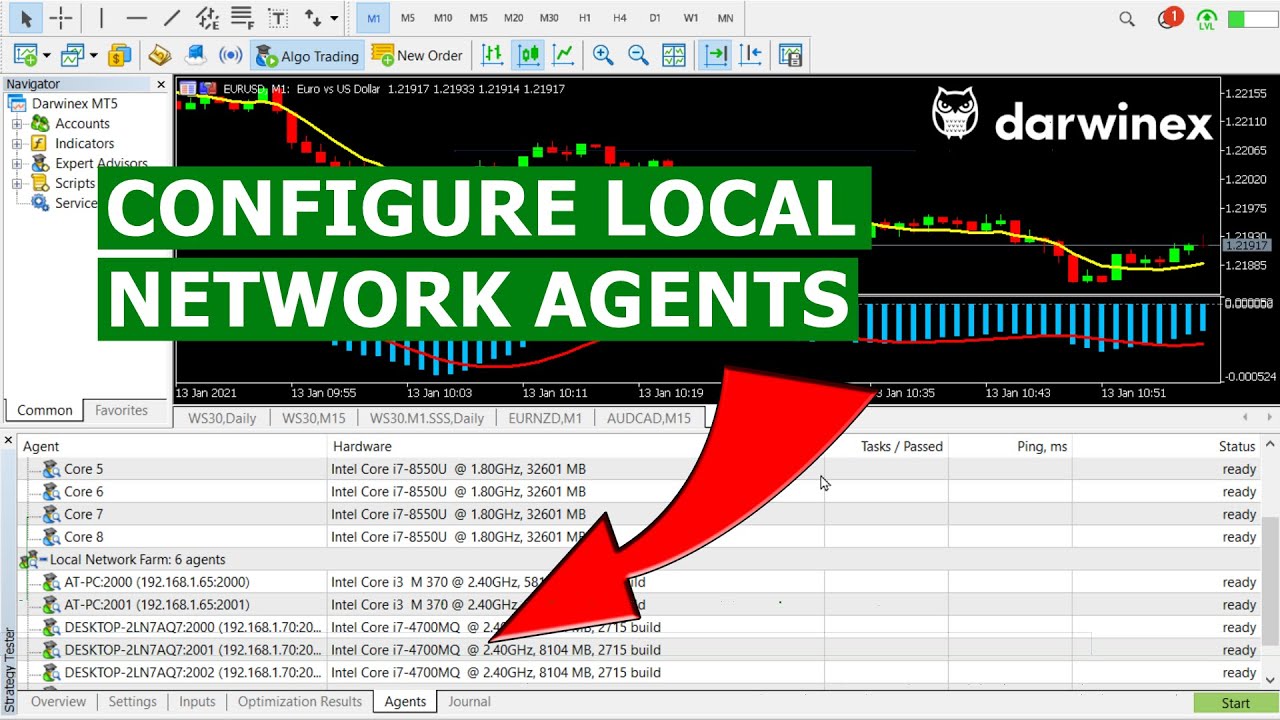Click the Start button

click(x=1236, y=703)
